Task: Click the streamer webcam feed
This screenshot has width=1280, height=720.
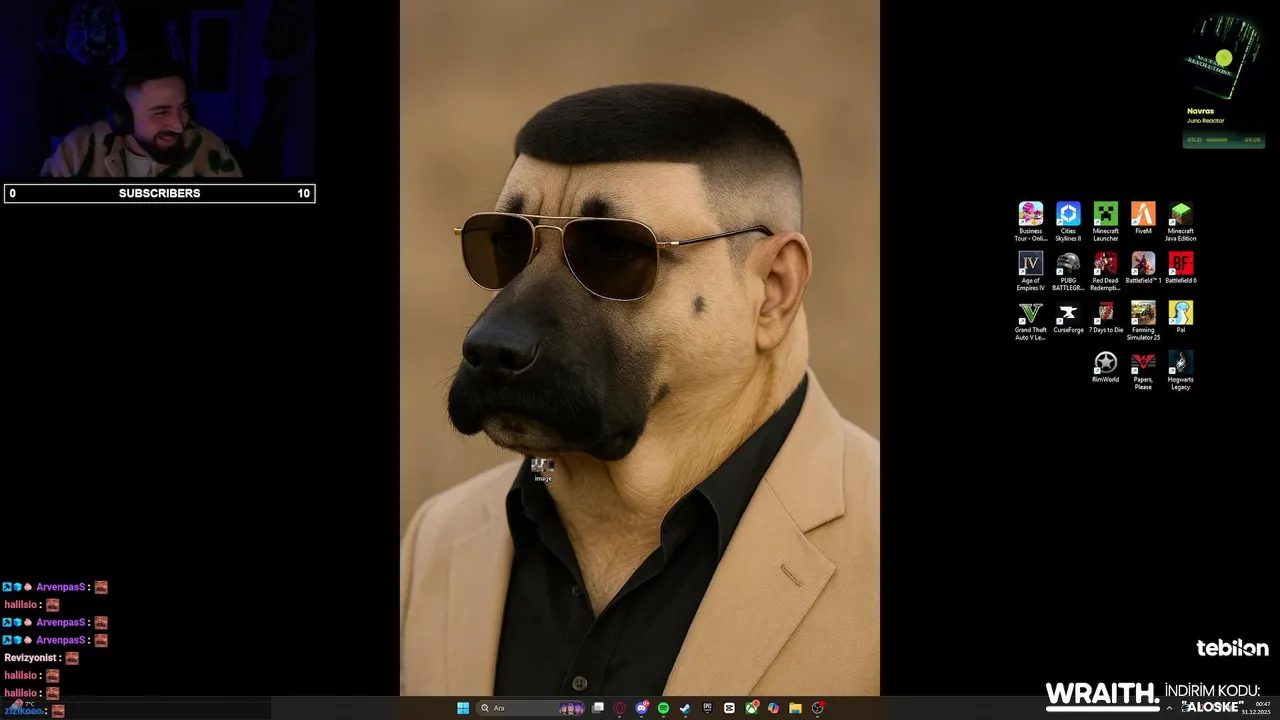Action: 158,90
